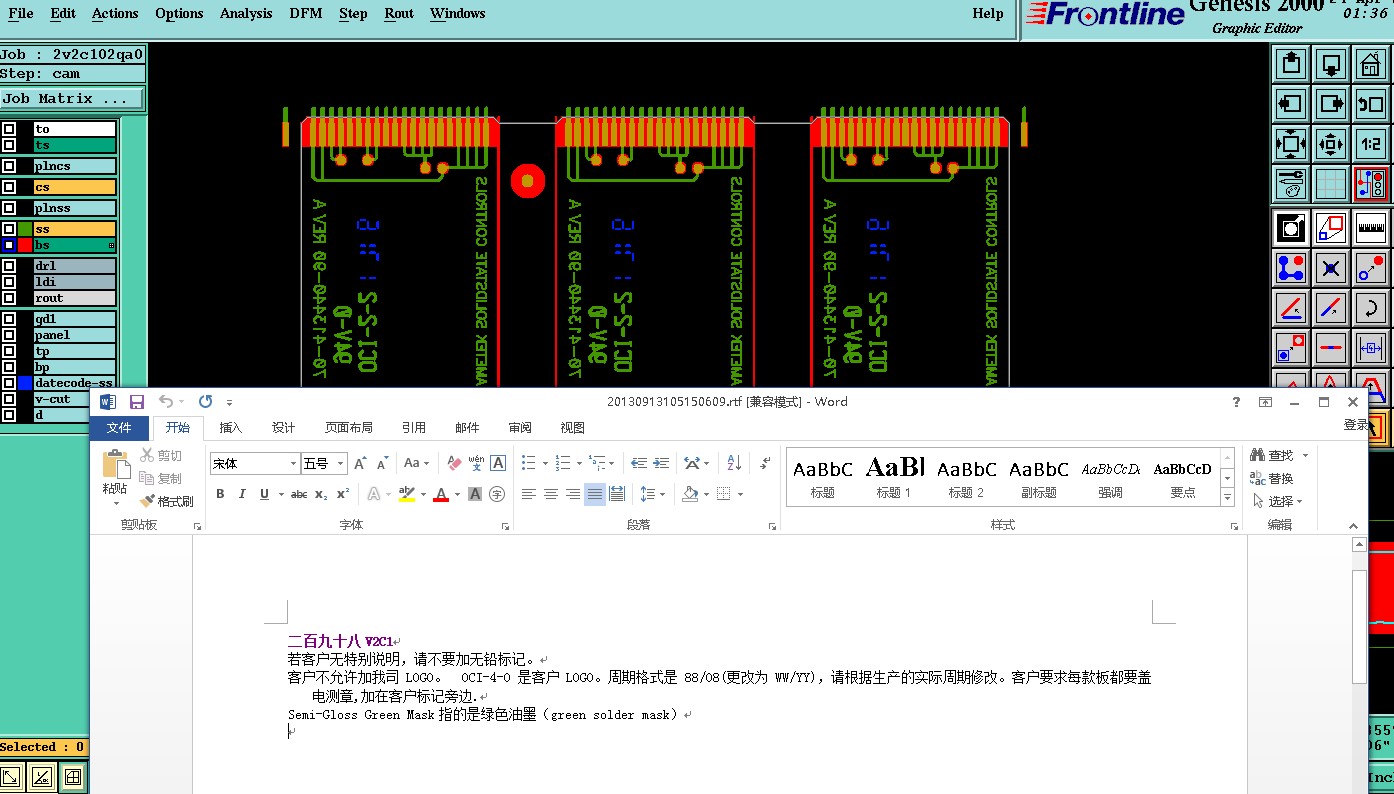
Task: Open the bullets list dropdown arrow
Action: 544,463
